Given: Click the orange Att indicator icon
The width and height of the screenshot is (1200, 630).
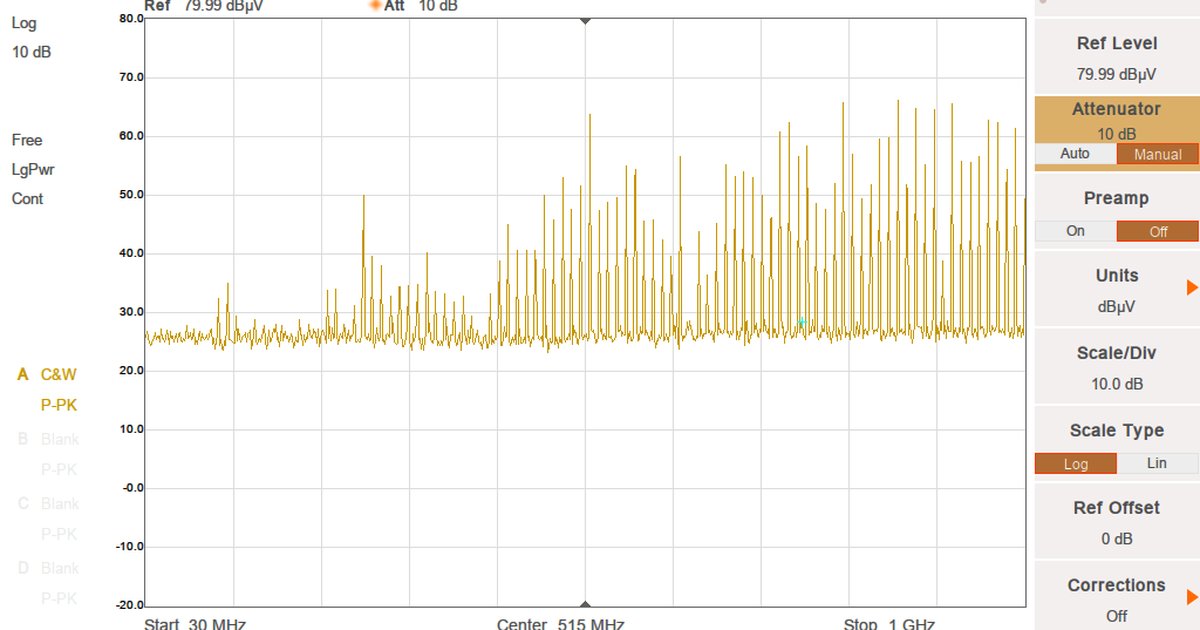Looking at the screenshot, I should pyautogui.click(x=375, y=5).
